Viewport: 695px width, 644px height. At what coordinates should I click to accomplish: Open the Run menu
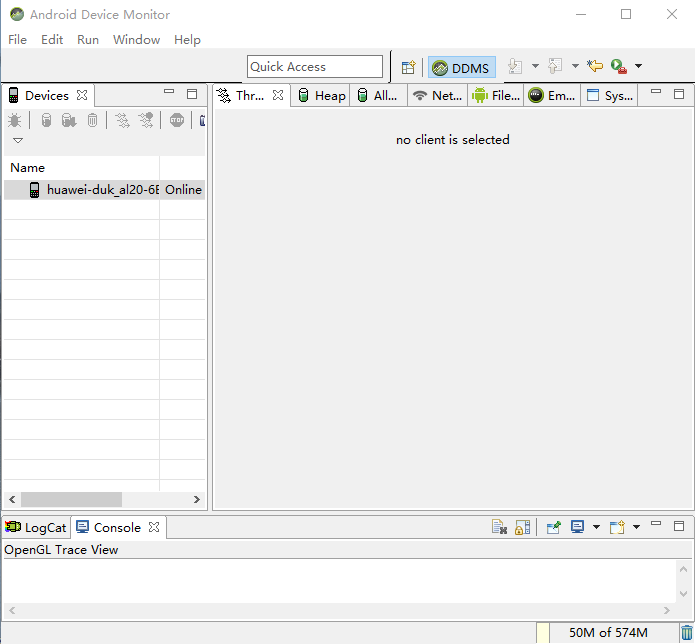pos(88,39)
